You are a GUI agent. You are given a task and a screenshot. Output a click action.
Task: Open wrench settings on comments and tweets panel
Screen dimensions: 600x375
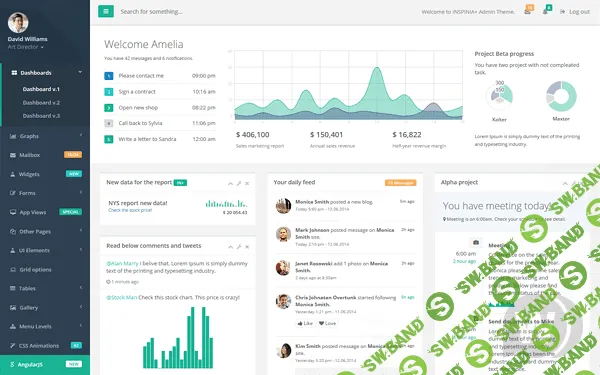coord(239,247)
